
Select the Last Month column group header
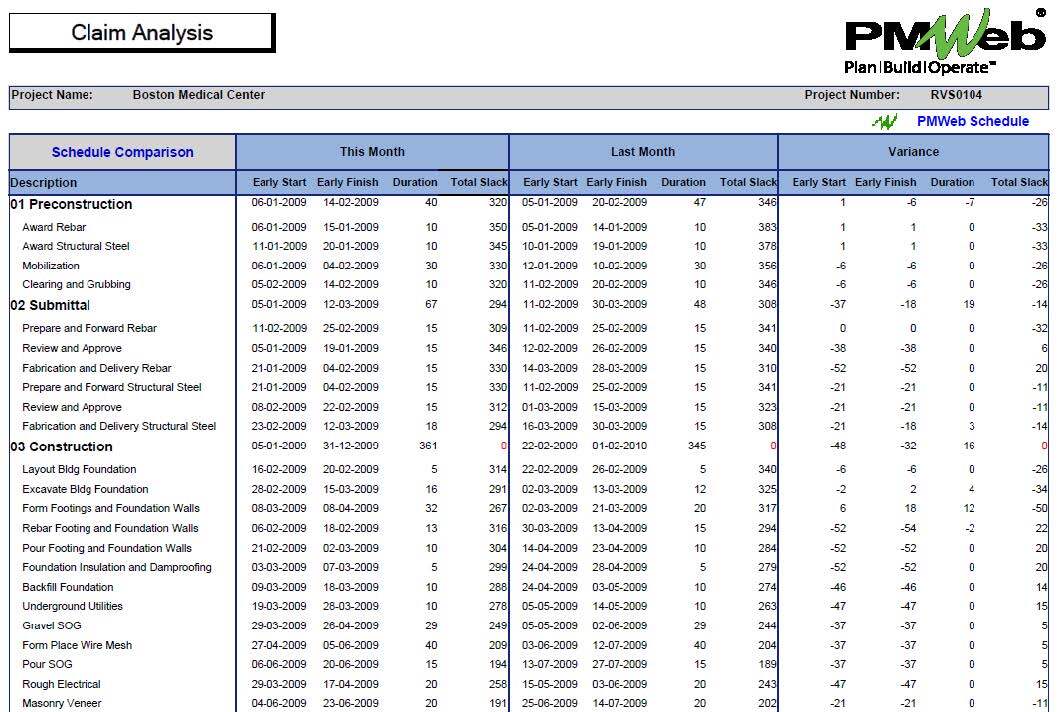coord(643,152)
